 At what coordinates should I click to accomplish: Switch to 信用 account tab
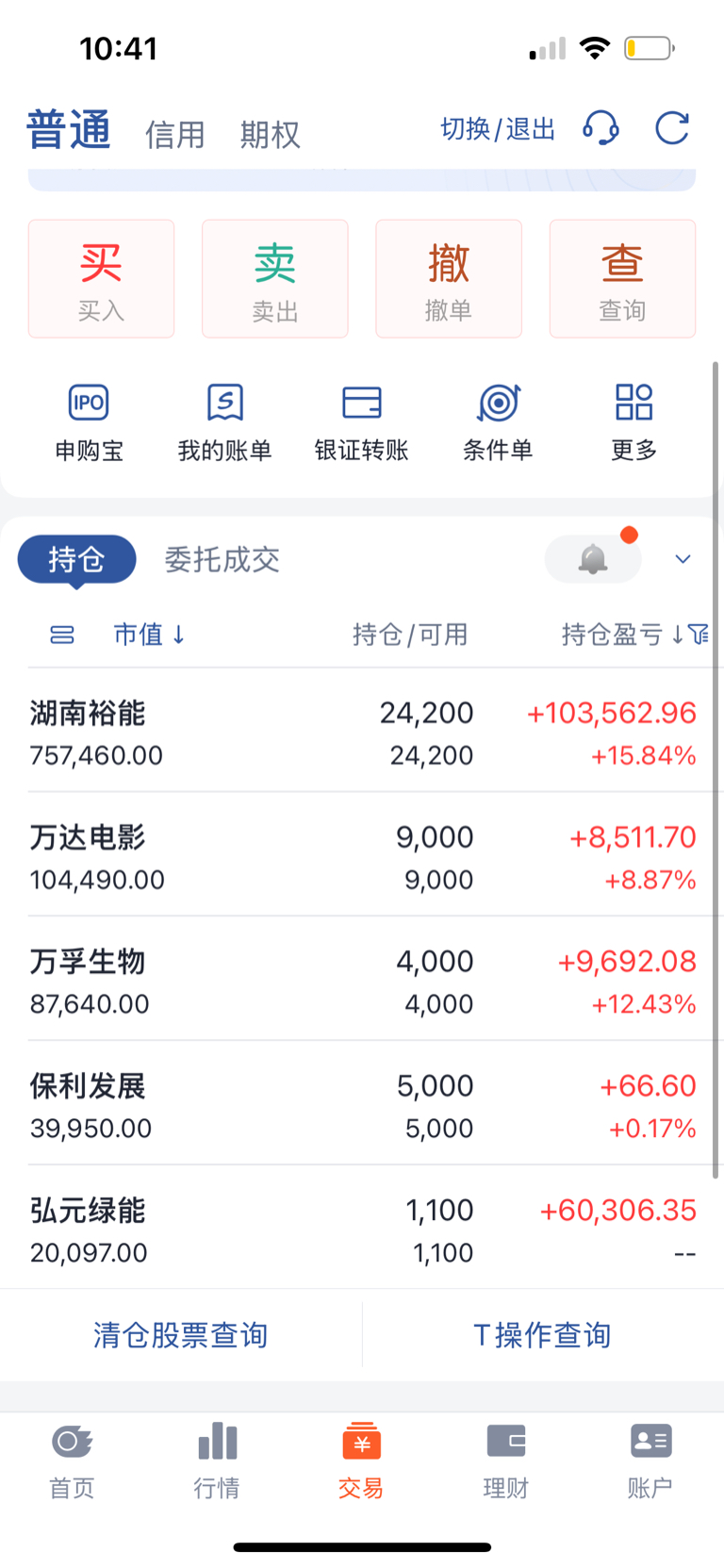coord(175,135)
